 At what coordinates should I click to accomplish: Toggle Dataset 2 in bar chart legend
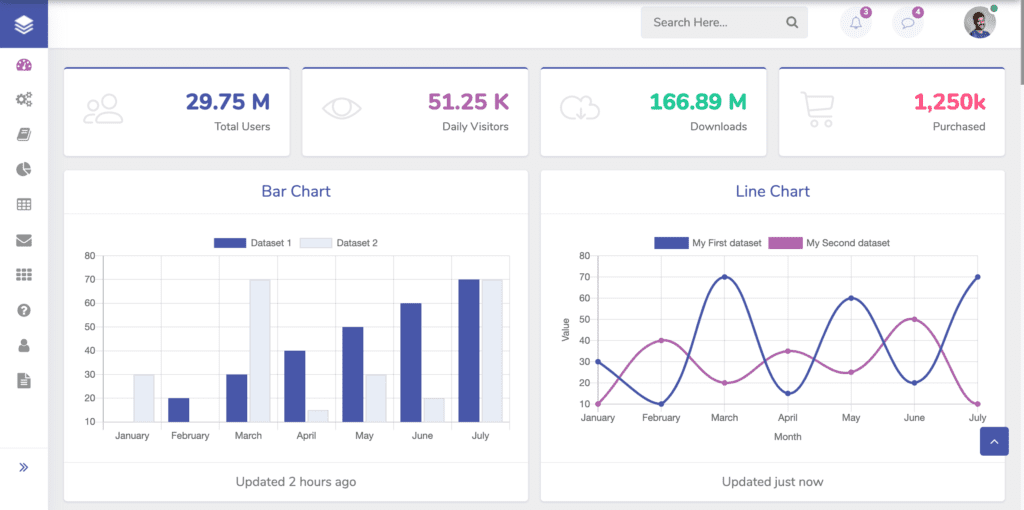[x=339, y=243]
